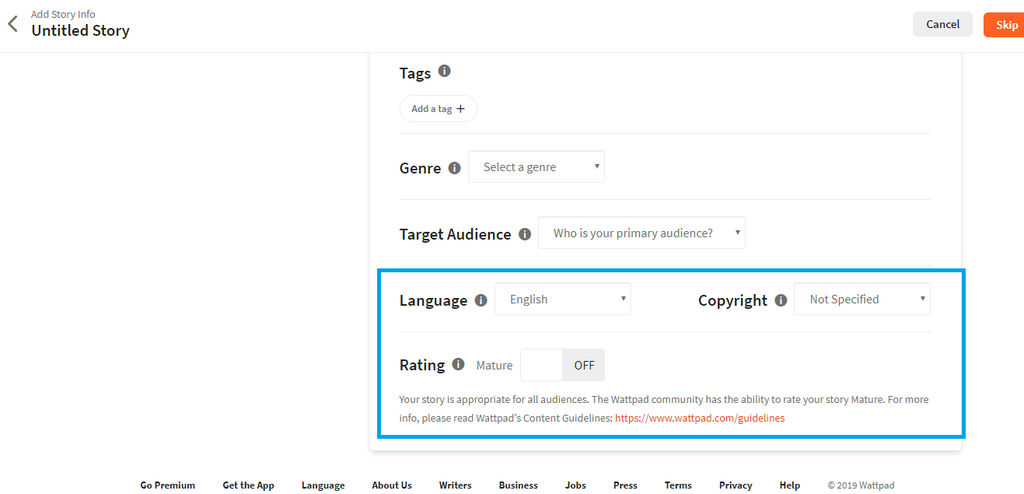1024x494 pixels.
Task: Click info icon beside Target Audience
Action: 524,234
